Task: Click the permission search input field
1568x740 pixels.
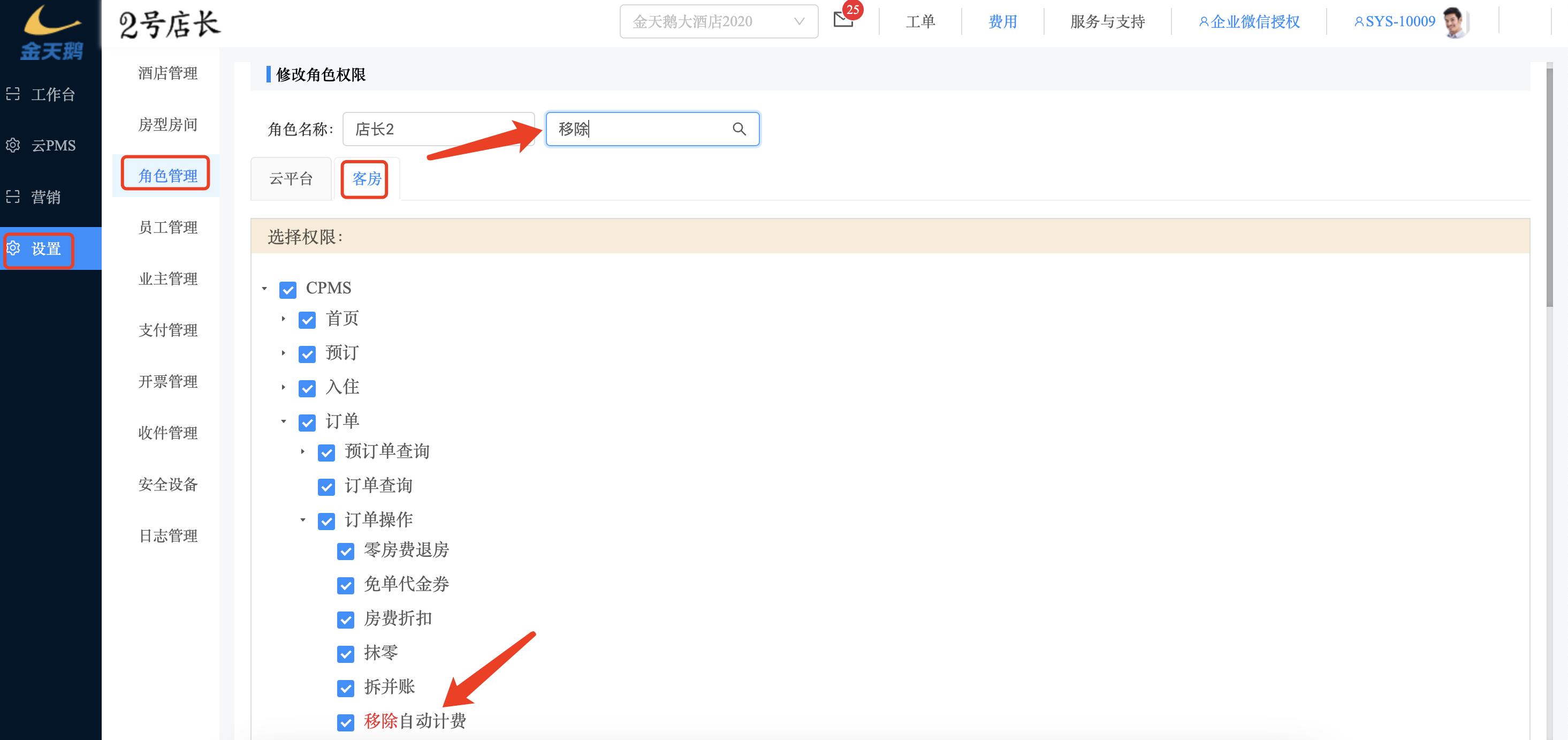Action: [652, 129]
